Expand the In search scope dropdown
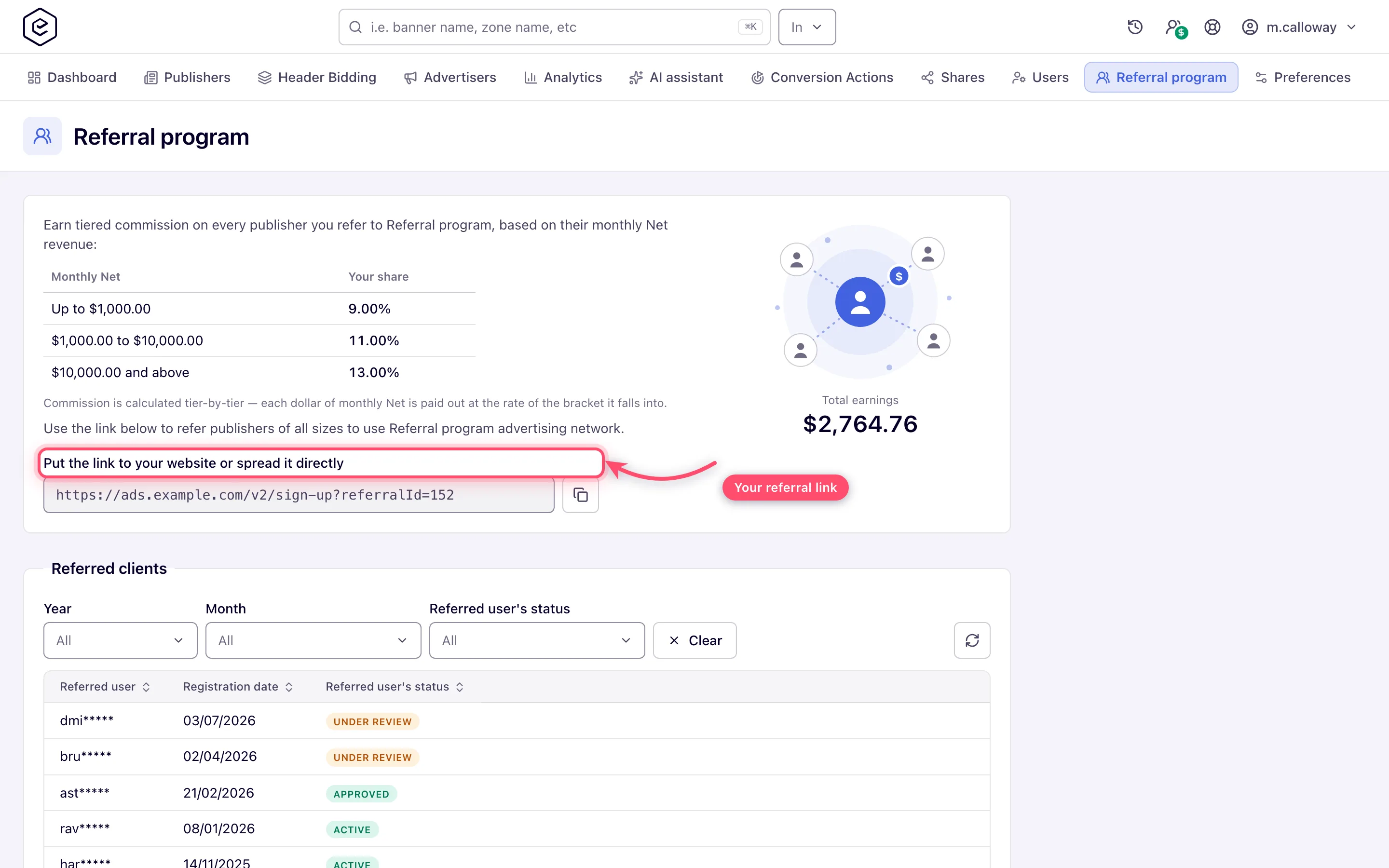The image size is (1389, 868). [x=806, y=27]
